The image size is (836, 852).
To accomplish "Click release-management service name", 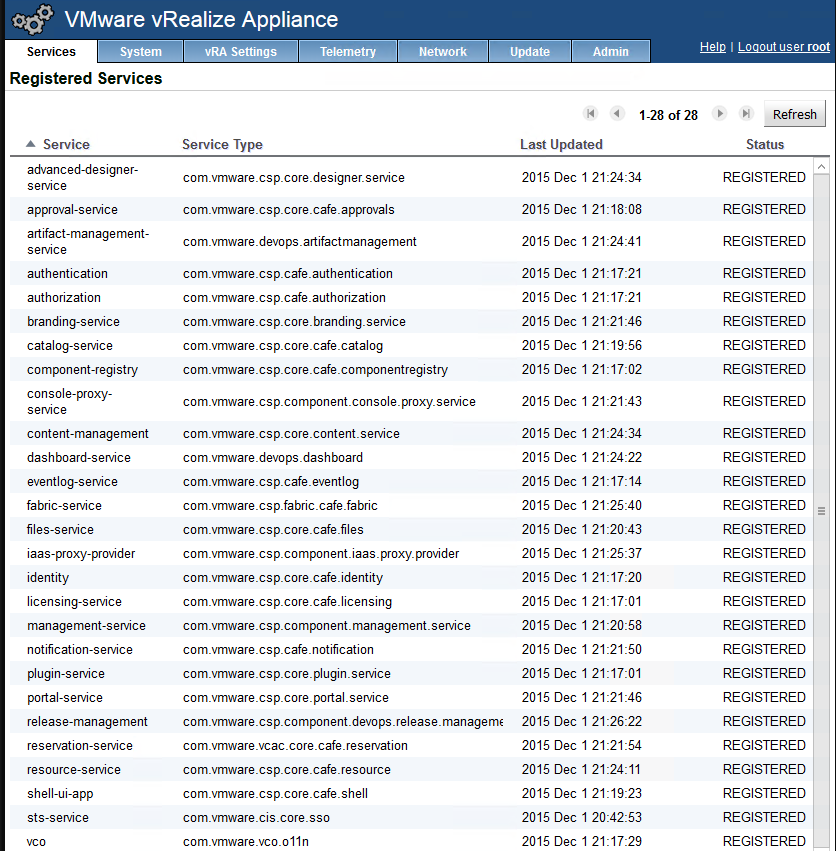I will tap(87, 721).
